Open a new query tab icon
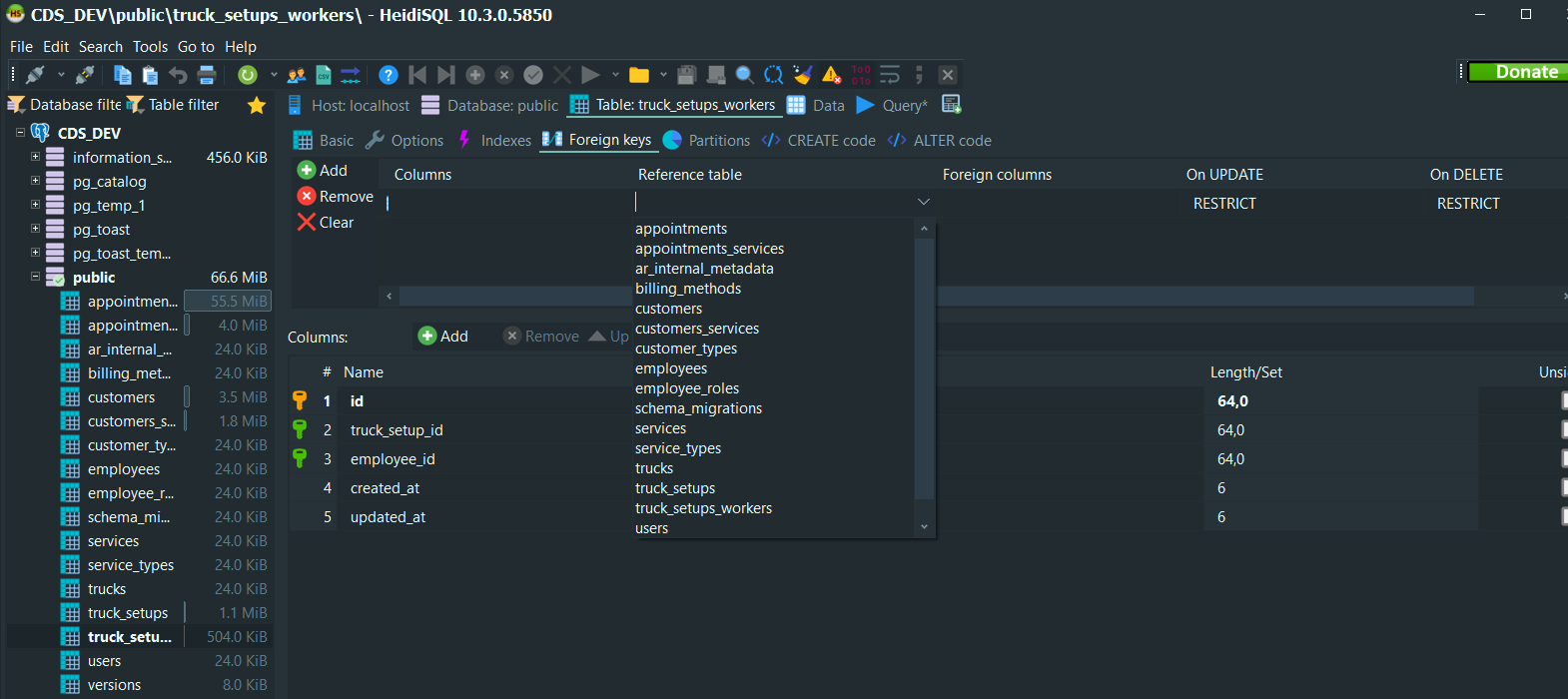The image size is (1568, 699). pos(952,105)
